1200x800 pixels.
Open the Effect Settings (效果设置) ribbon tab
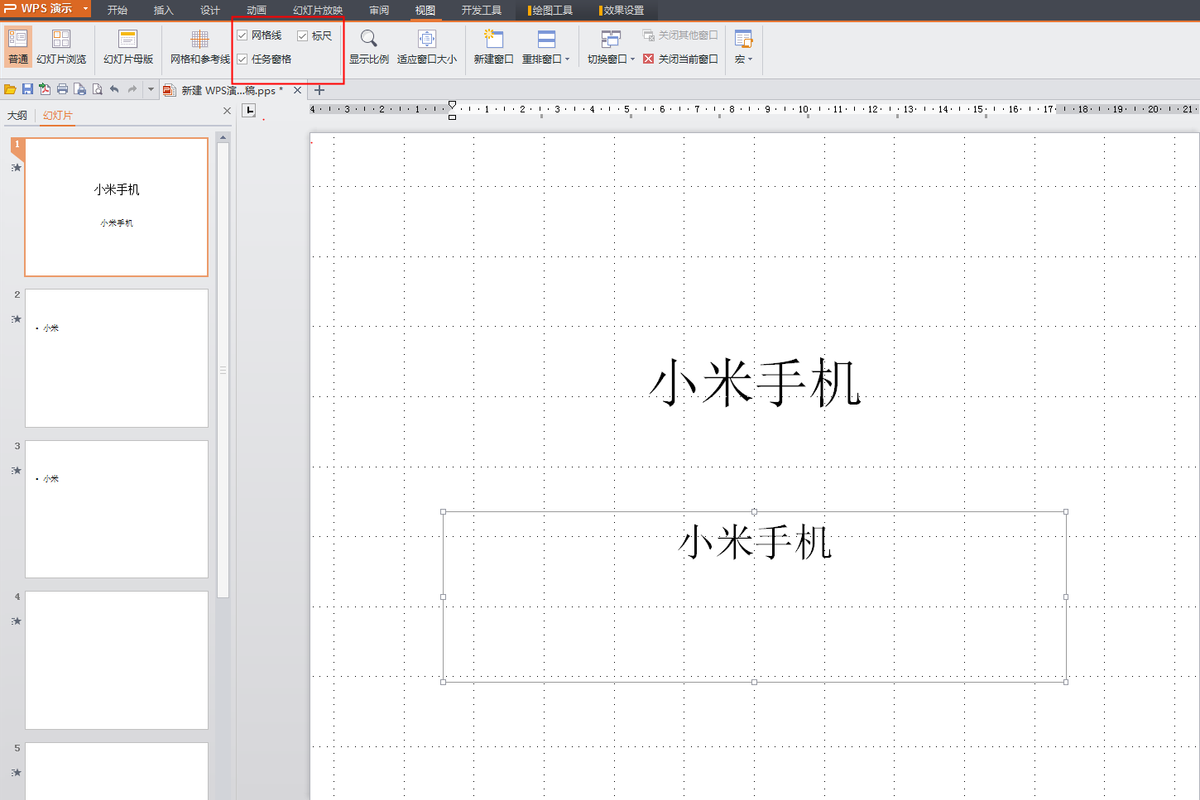[621, 10]
